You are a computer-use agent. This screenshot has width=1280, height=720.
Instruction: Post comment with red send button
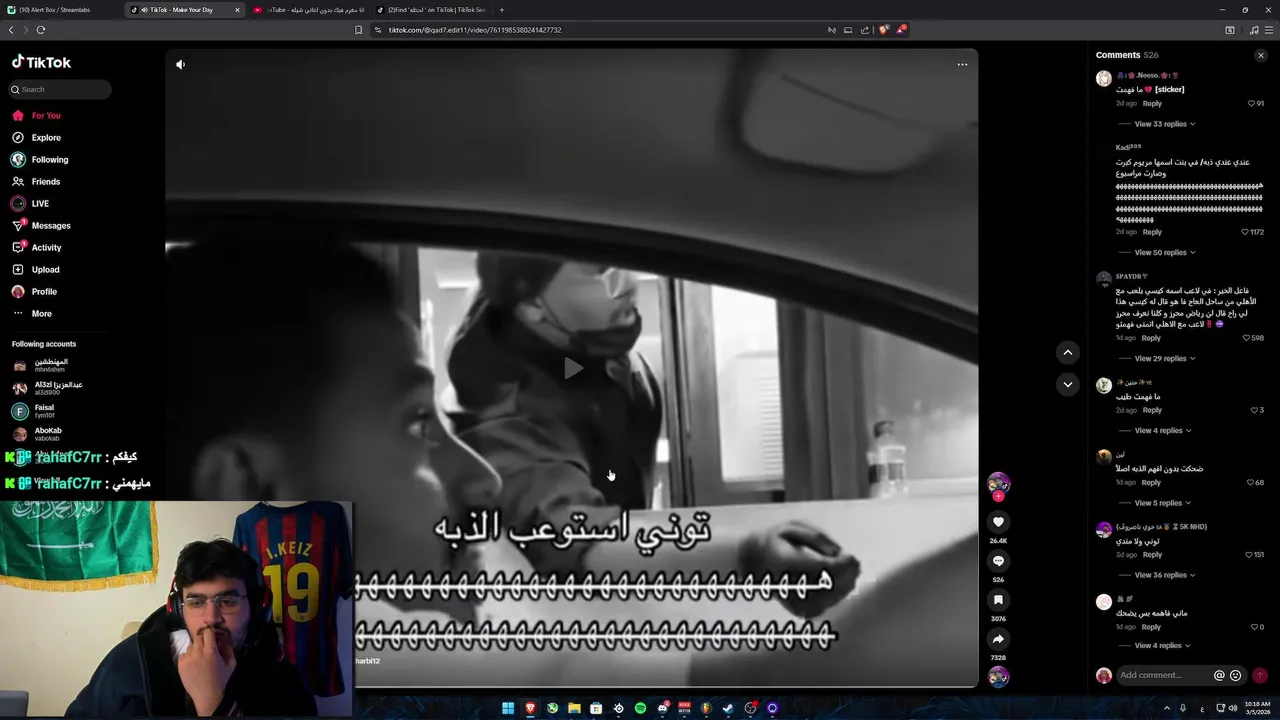[x=1259, y=676]
